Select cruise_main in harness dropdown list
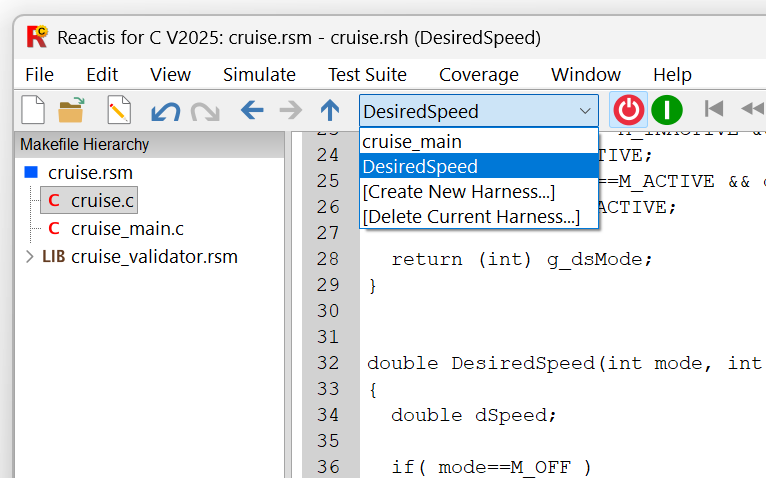 [479, 142]
